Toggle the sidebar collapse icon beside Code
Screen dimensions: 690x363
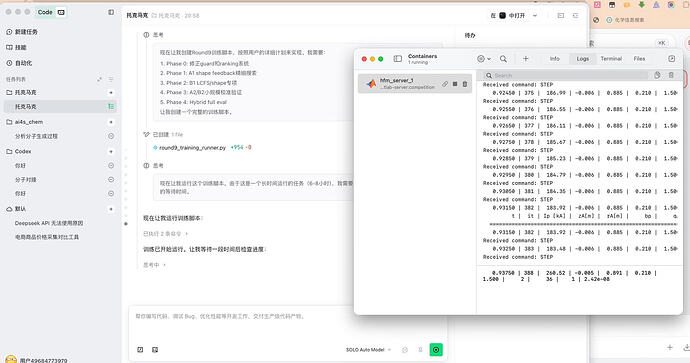(x=111, y=12)
